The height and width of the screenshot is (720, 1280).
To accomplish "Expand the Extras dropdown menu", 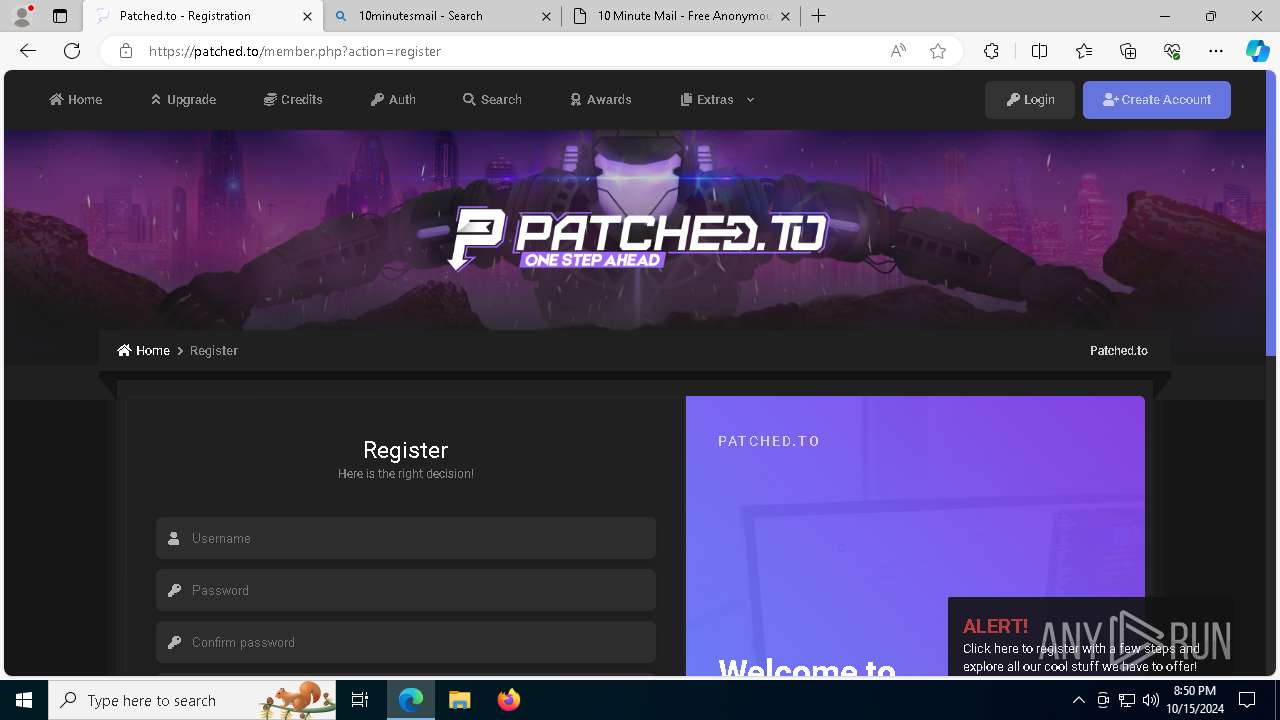I will [717, 99].
